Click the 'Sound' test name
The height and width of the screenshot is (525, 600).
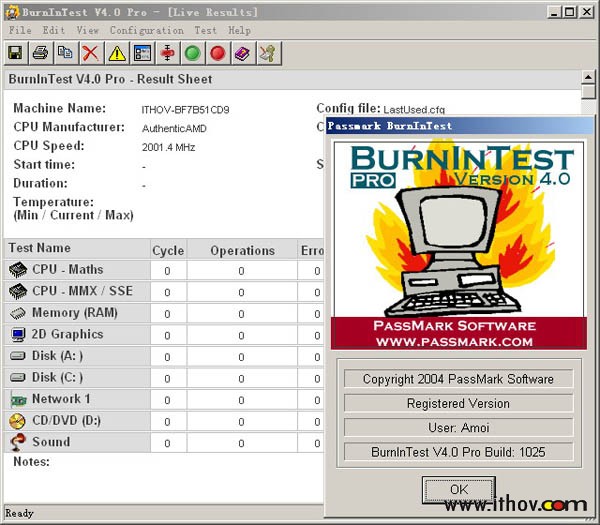tap(51, 442)
